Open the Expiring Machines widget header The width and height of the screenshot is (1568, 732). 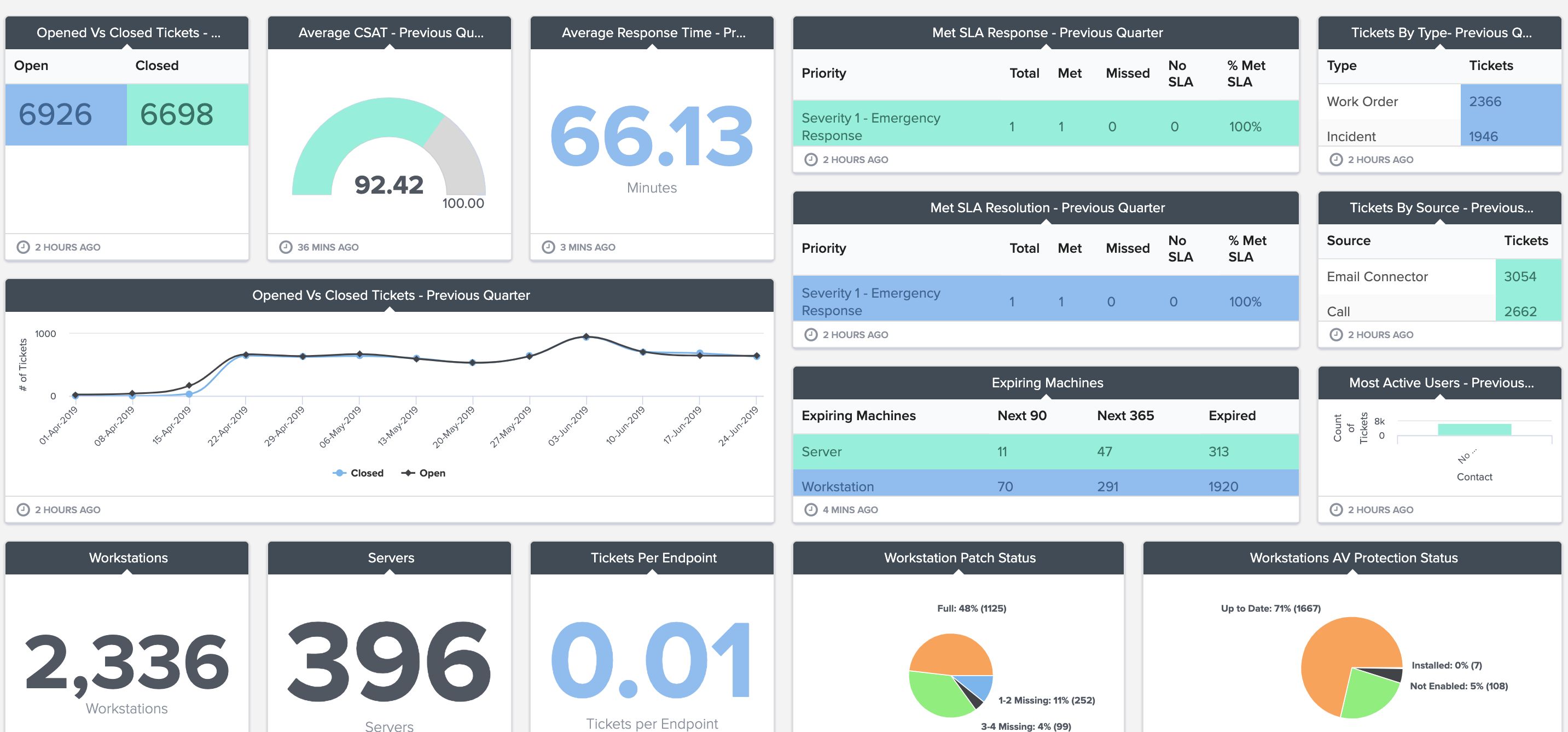pos(1046,384)
